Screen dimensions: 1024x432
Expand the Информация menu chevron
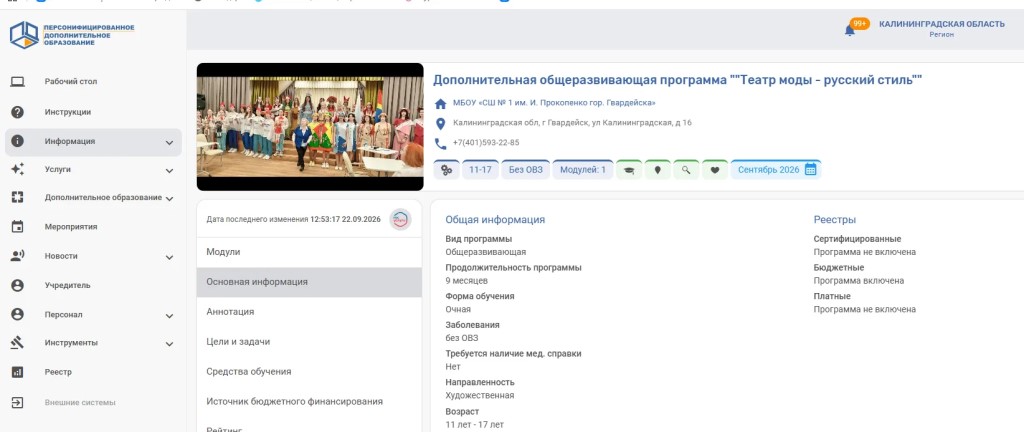tap(169, 142)
